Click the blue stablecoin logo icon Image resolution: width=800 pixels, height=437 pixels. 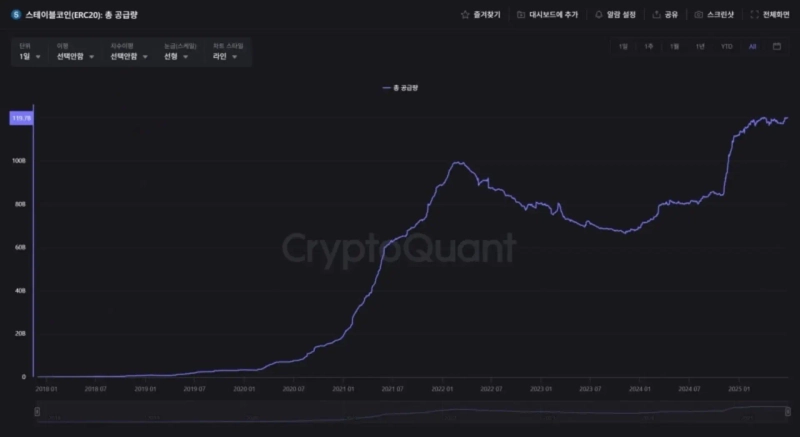[x=15, y=15]
